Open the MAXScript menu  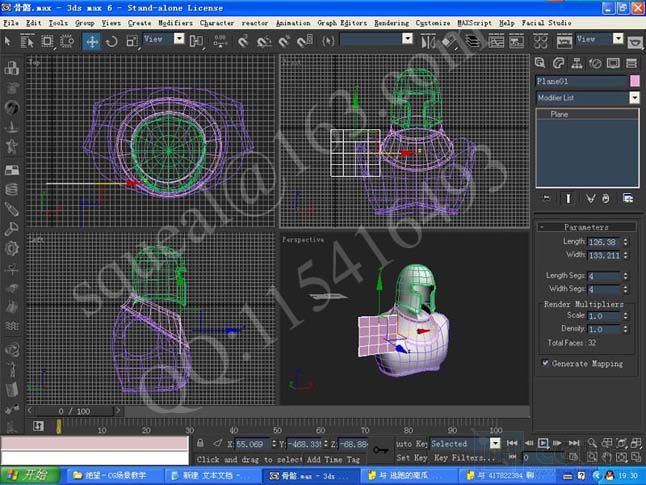pyautogui.click(x=474, y=23)
